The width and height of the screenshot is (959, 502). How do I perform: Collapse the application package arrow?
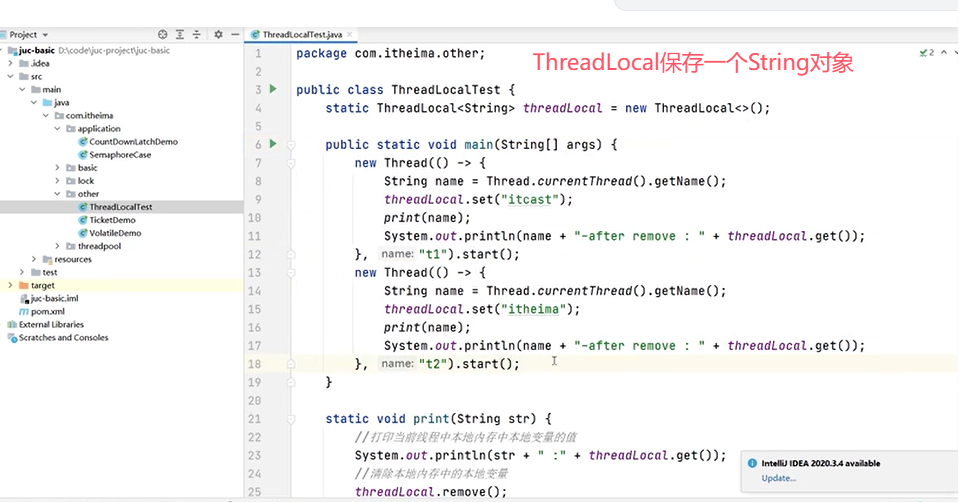coord(57,128)
